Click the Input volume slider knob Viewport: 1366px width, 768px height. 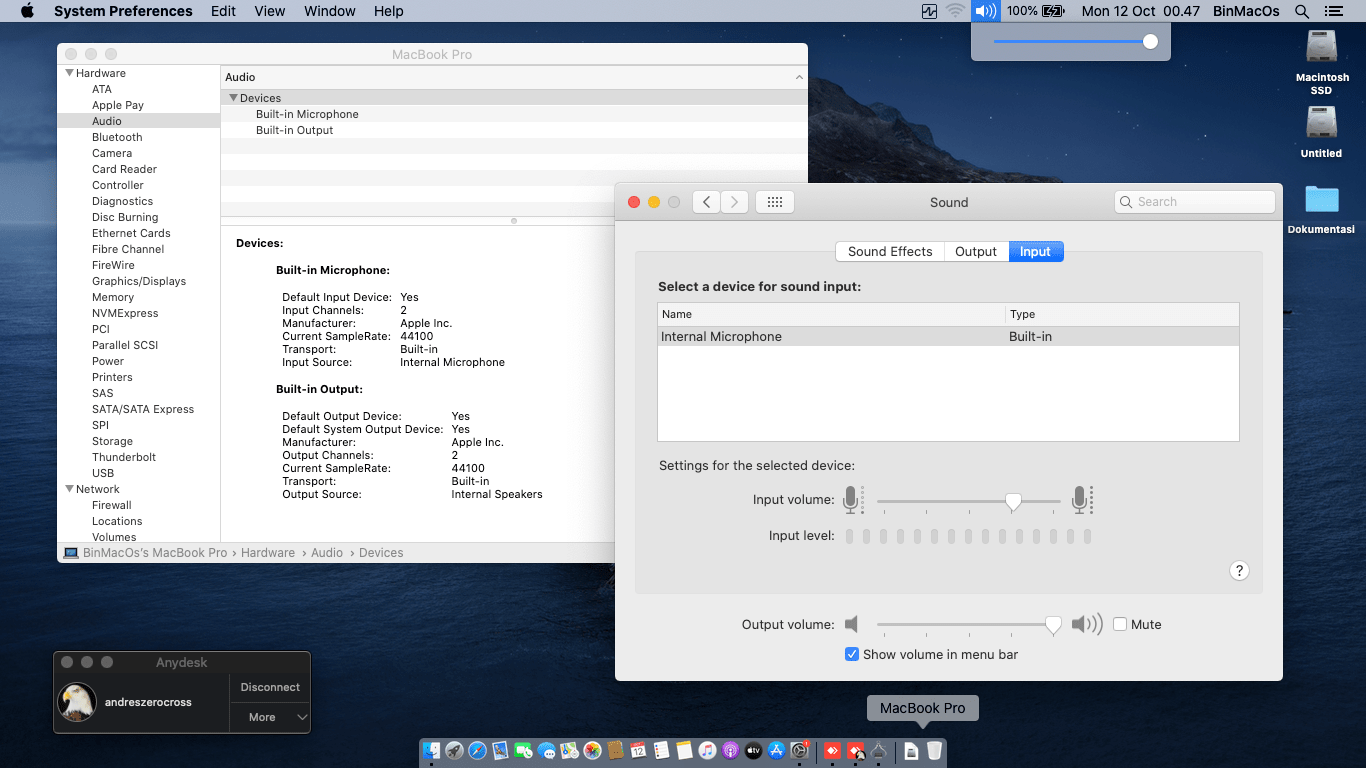pyautogui.click(x=1013, y=501)
